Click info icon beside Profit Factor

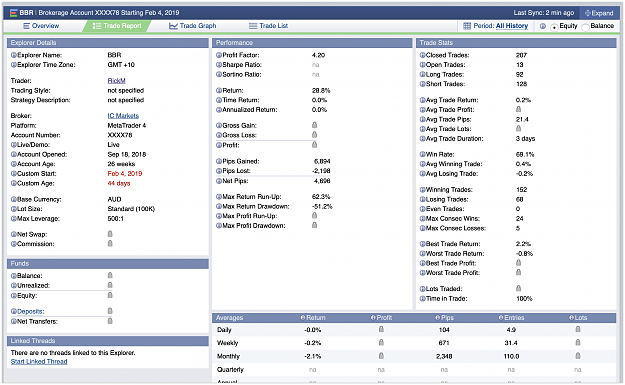click(x=219, y=55)
